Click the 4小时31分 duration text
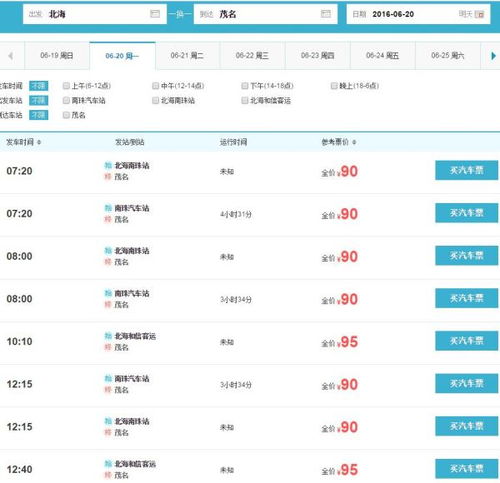This screenshot has width=500, height=483. coord(236,214)
